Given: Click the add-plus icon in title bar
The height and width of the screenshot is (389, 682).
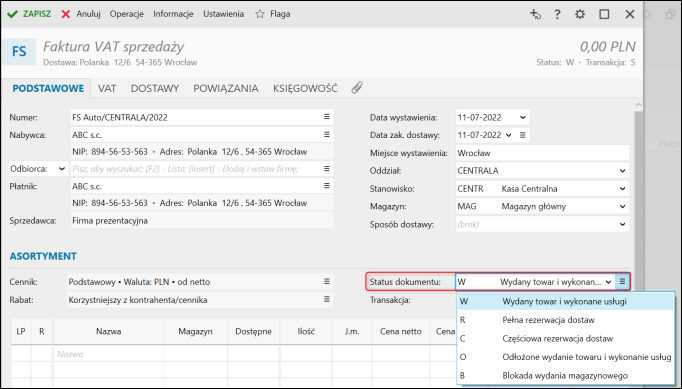Looking at the screenshot, I should tap(535, 14).
